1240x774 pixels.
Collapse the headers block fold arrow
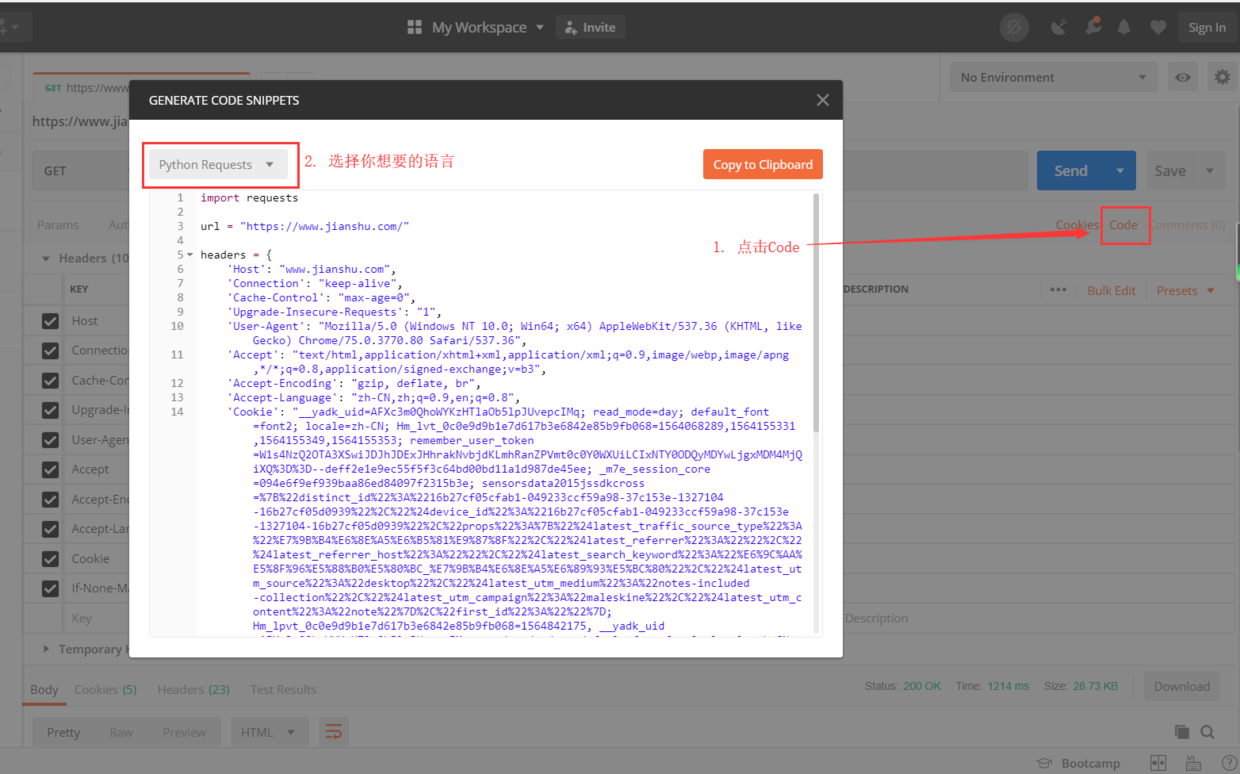(190, 255)
